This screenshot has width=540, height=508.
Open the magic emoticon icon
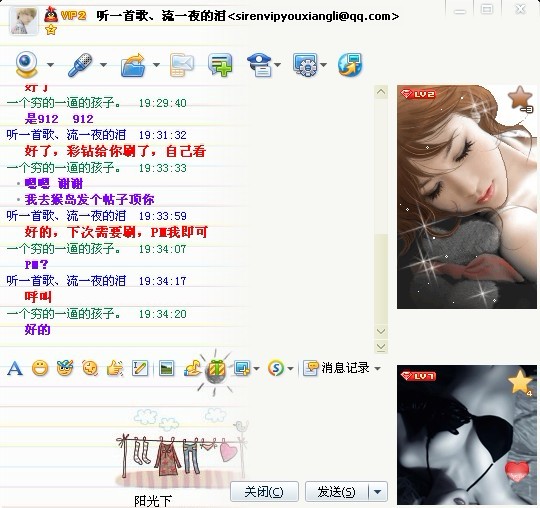tap(65, 368)
